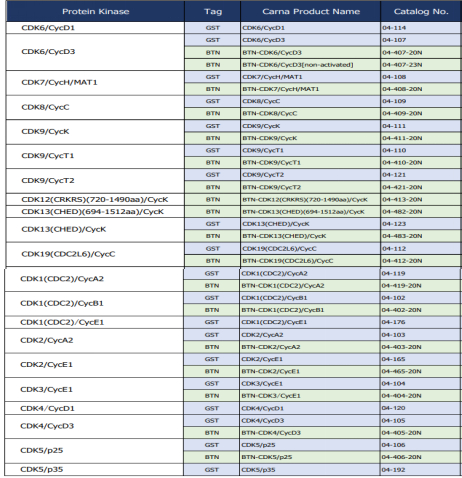Select the CDK7/CycH/MAT1 protein kinase cell

[x=95, y=83]
